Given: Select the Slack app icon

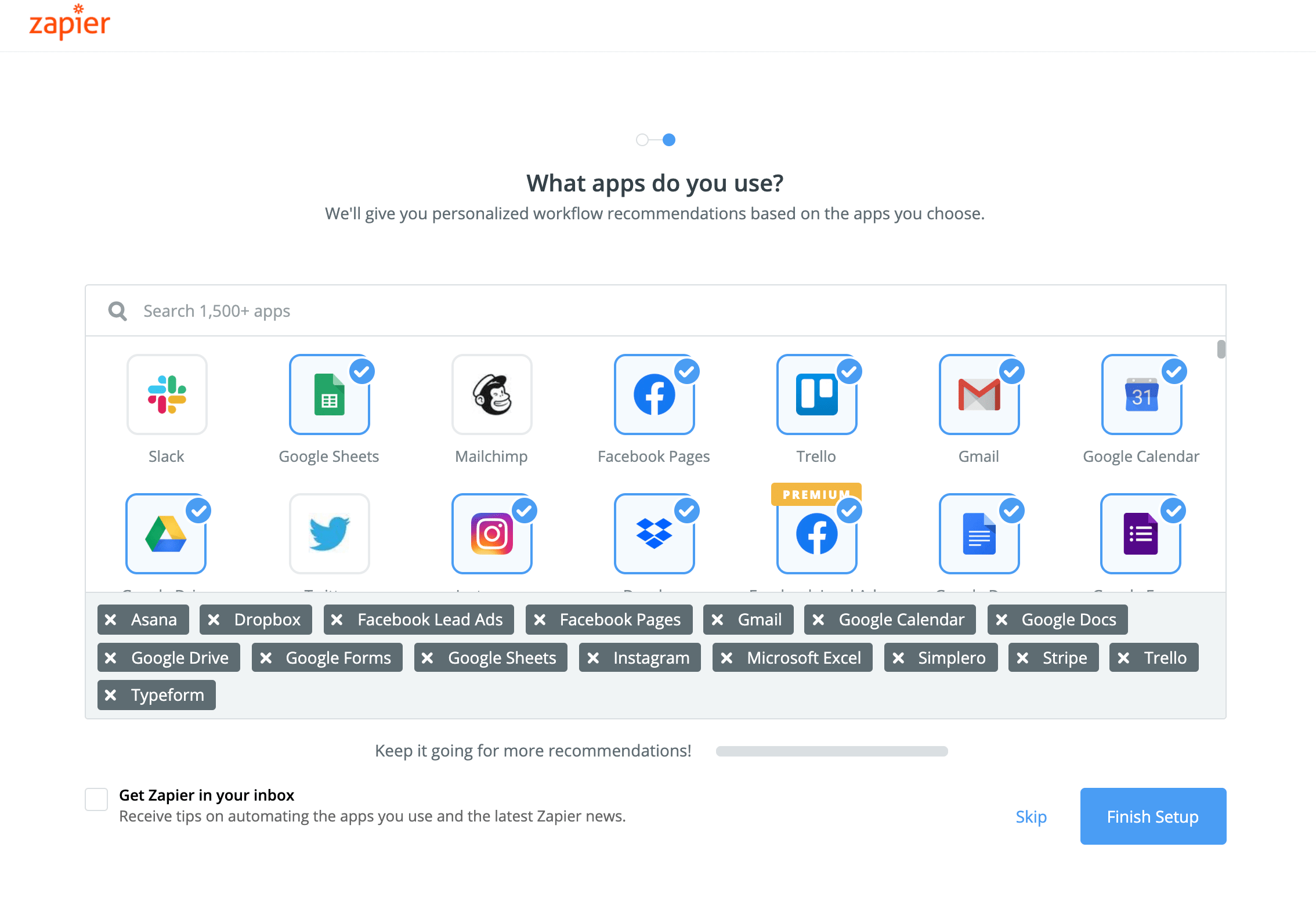Looking at the screenshot, I should [x=167, y=395].
